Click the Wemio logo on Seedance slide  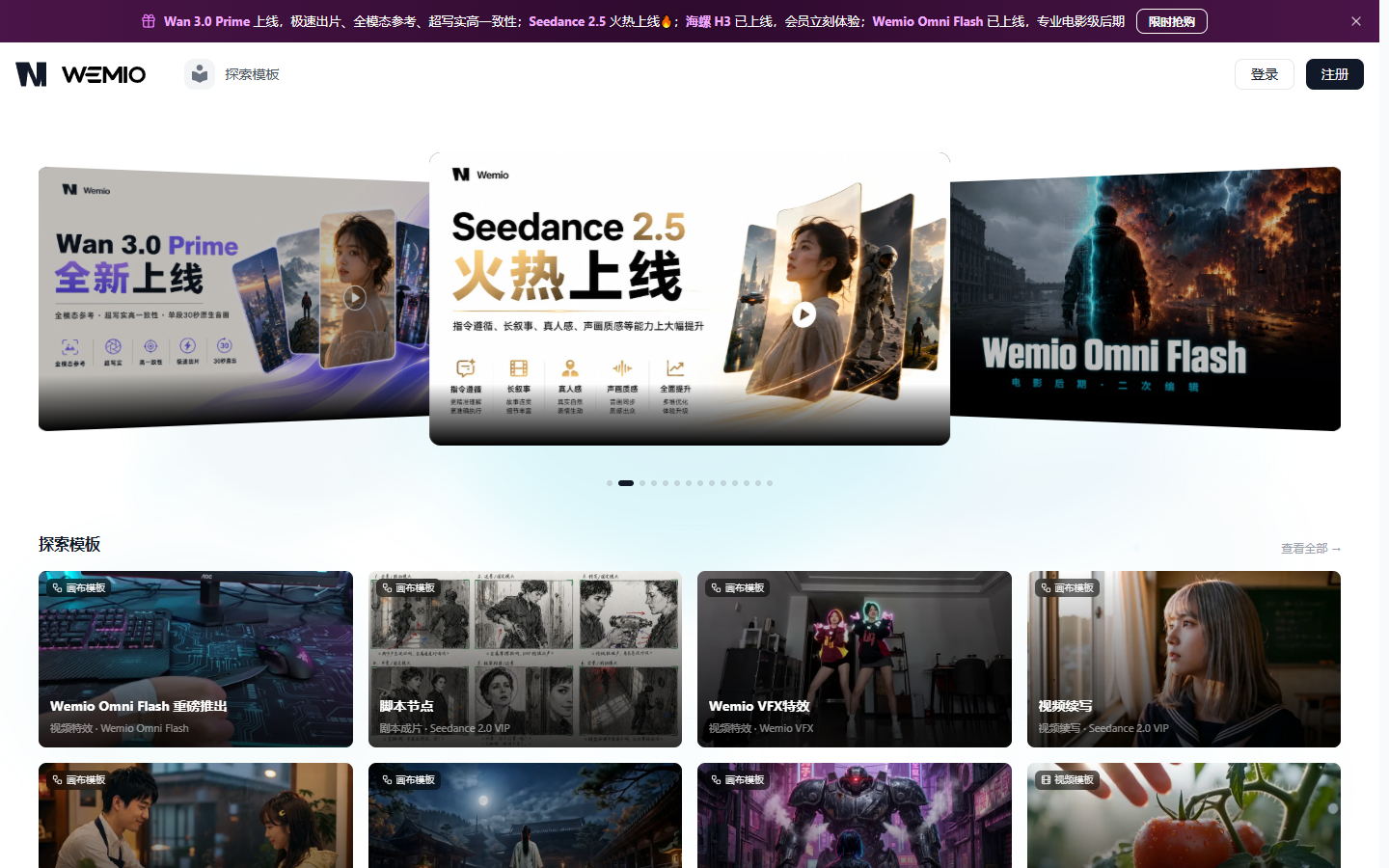pos(480,175)
